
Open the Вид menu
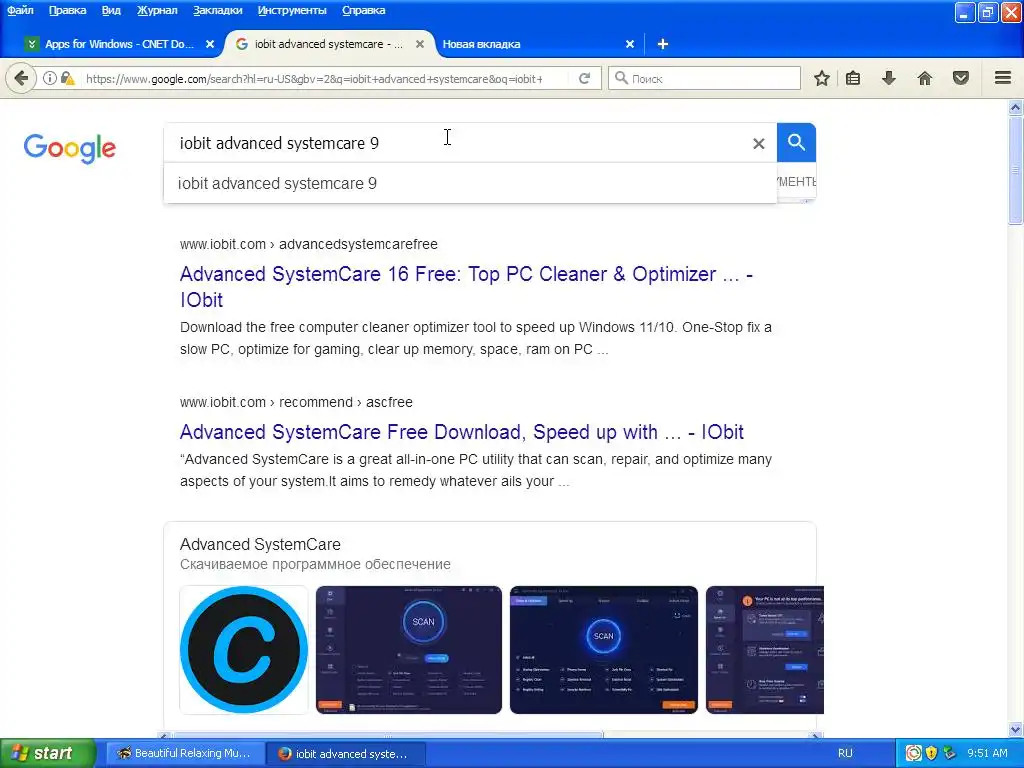[x=111, y=10]
